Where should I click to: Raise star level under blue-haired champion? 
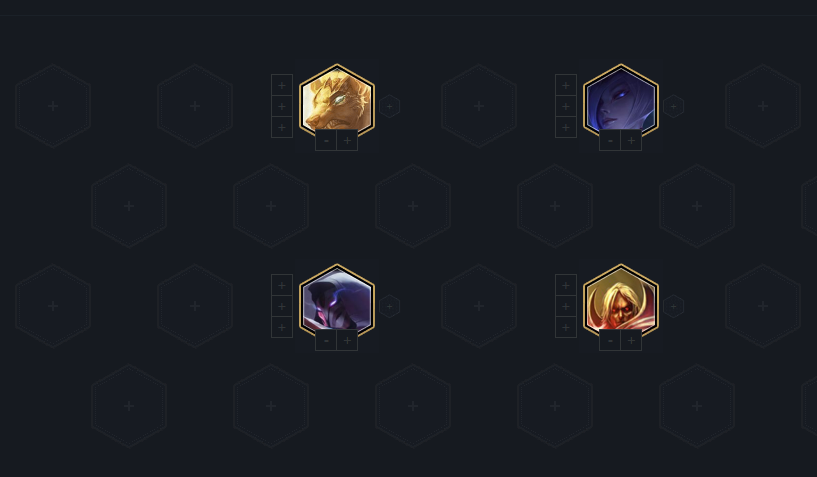pyautogui.click(x=631, y=141)
